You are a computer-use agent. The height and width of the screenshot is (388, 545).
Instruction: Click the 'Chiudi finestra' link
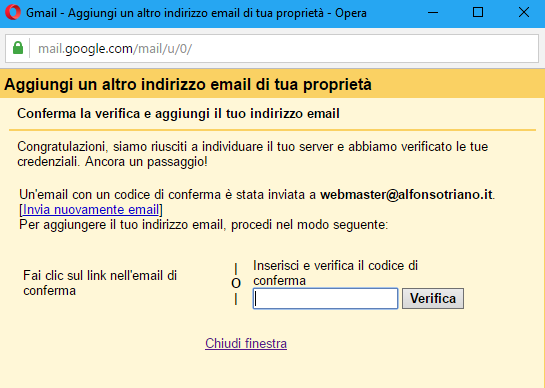click(246, 343)
